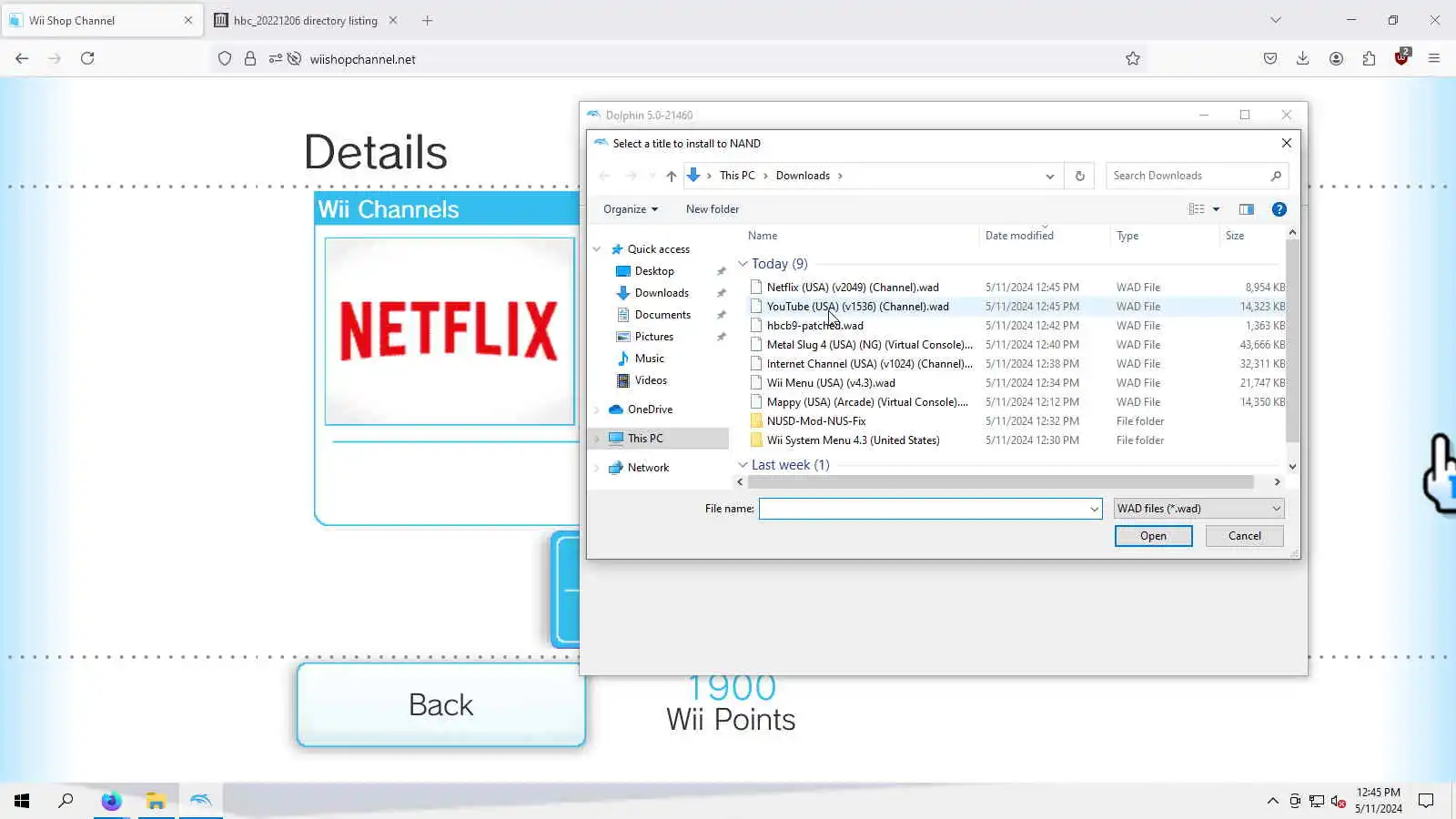Save page to Pocket icon

(1270, 58)
